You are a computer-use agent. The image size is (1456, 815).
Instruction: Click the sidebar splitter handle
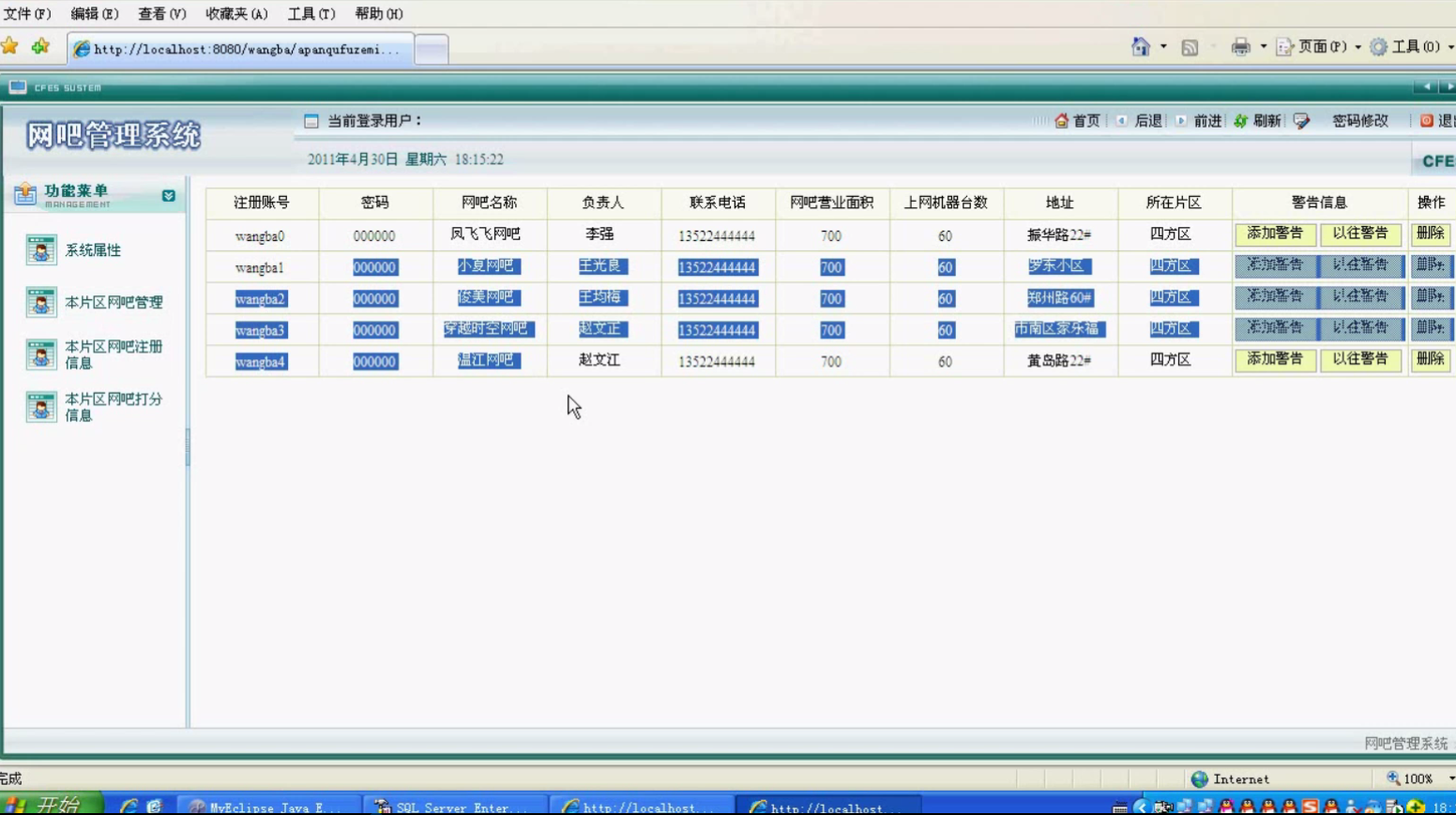pos(188,447)
